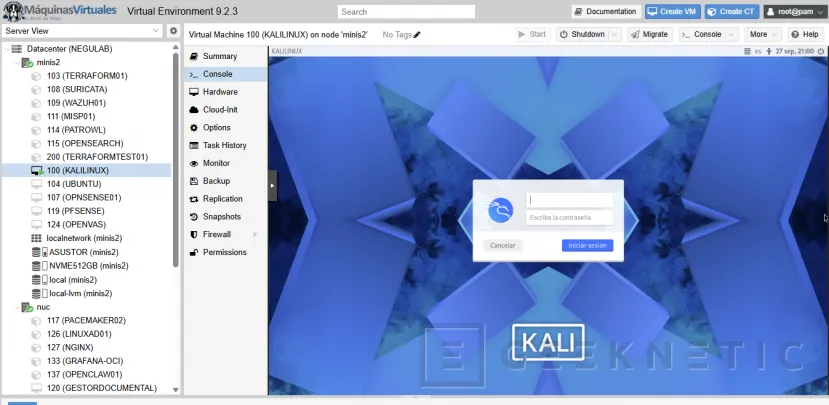Open Task History
Viewport: 829px width, 405px height.
[225, 145]
